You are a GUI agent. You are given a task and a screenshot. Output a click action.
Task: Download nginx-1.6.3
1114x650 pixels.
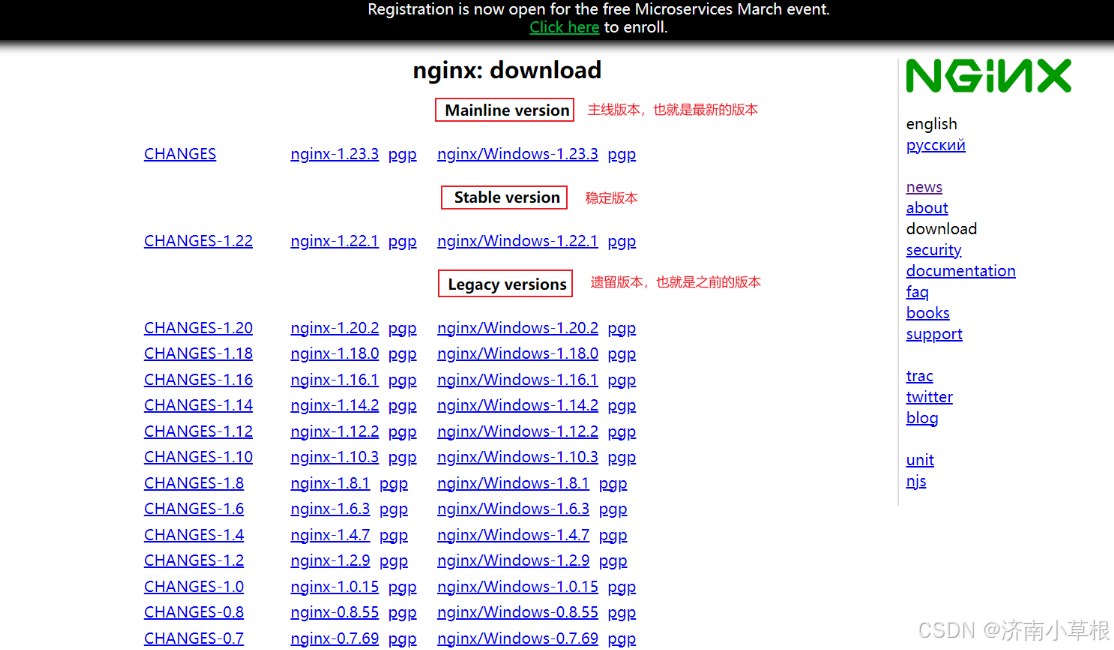coord(330,509)
